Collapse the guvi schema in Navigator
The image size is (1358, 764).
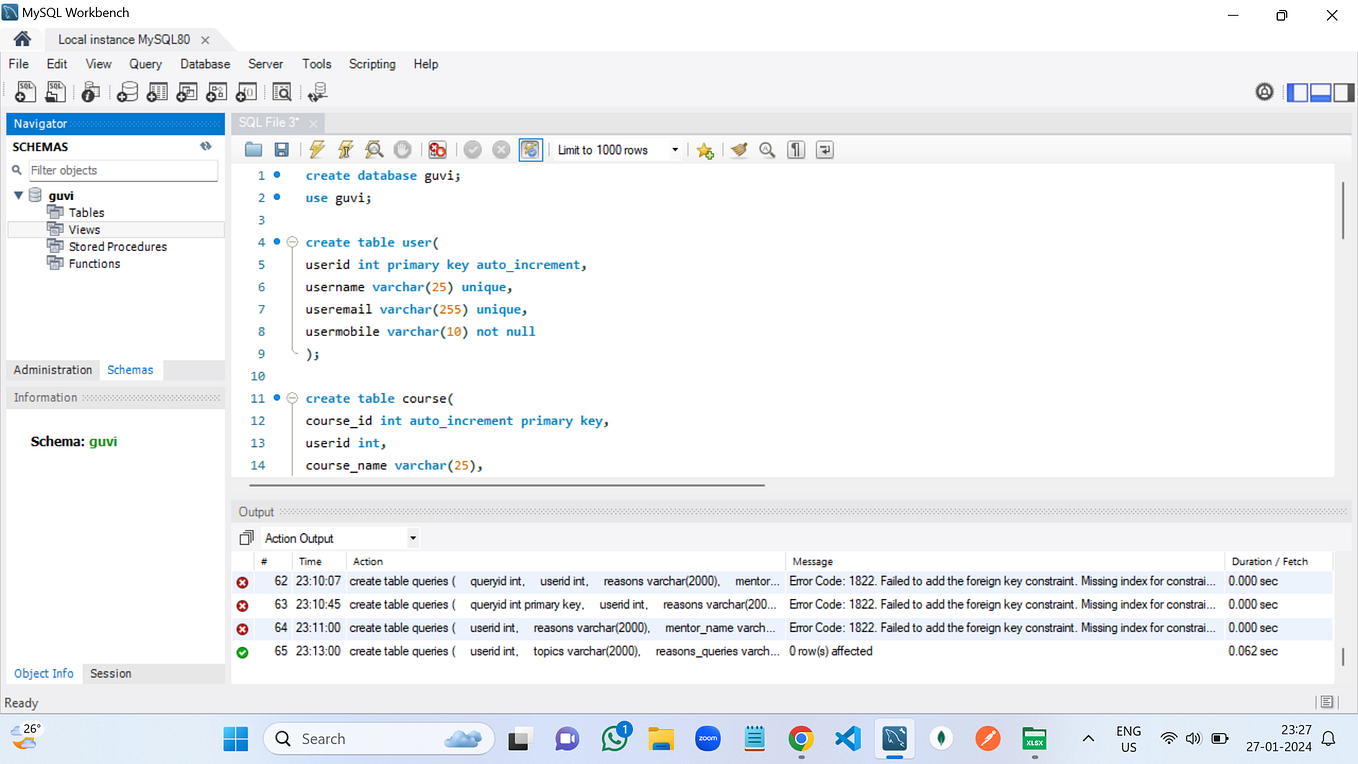pyautogui.click(x=18, y=195)
